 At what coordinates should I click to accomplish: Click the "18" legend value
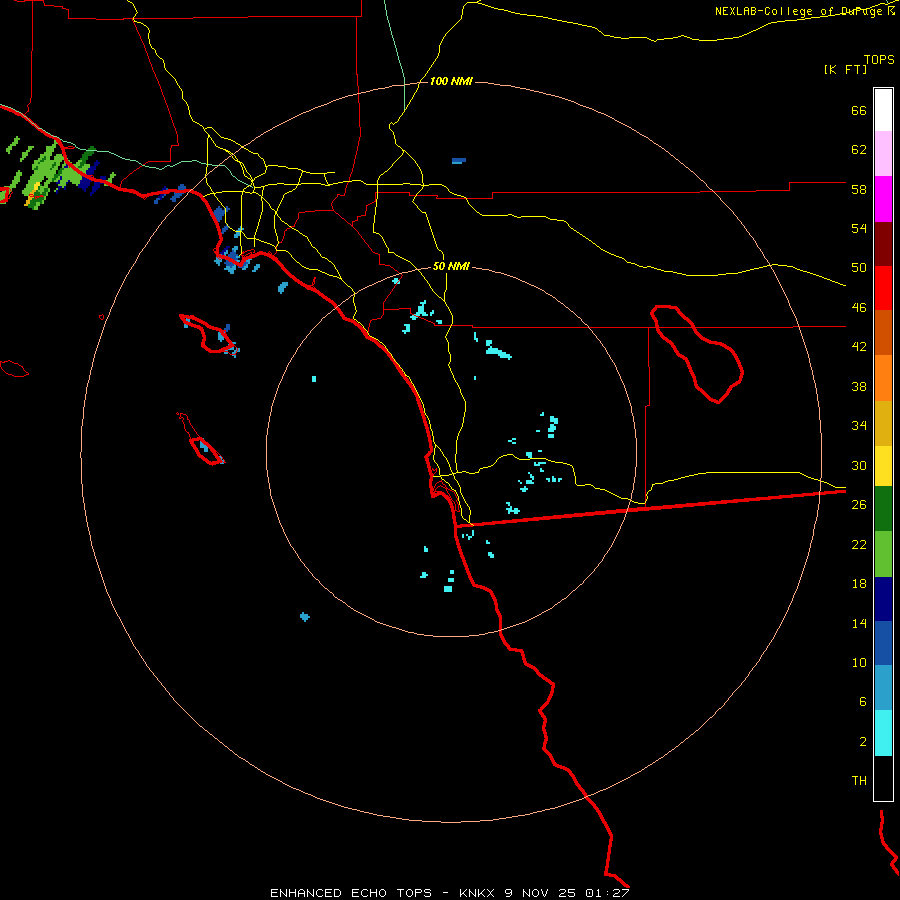tap(859, 584)
